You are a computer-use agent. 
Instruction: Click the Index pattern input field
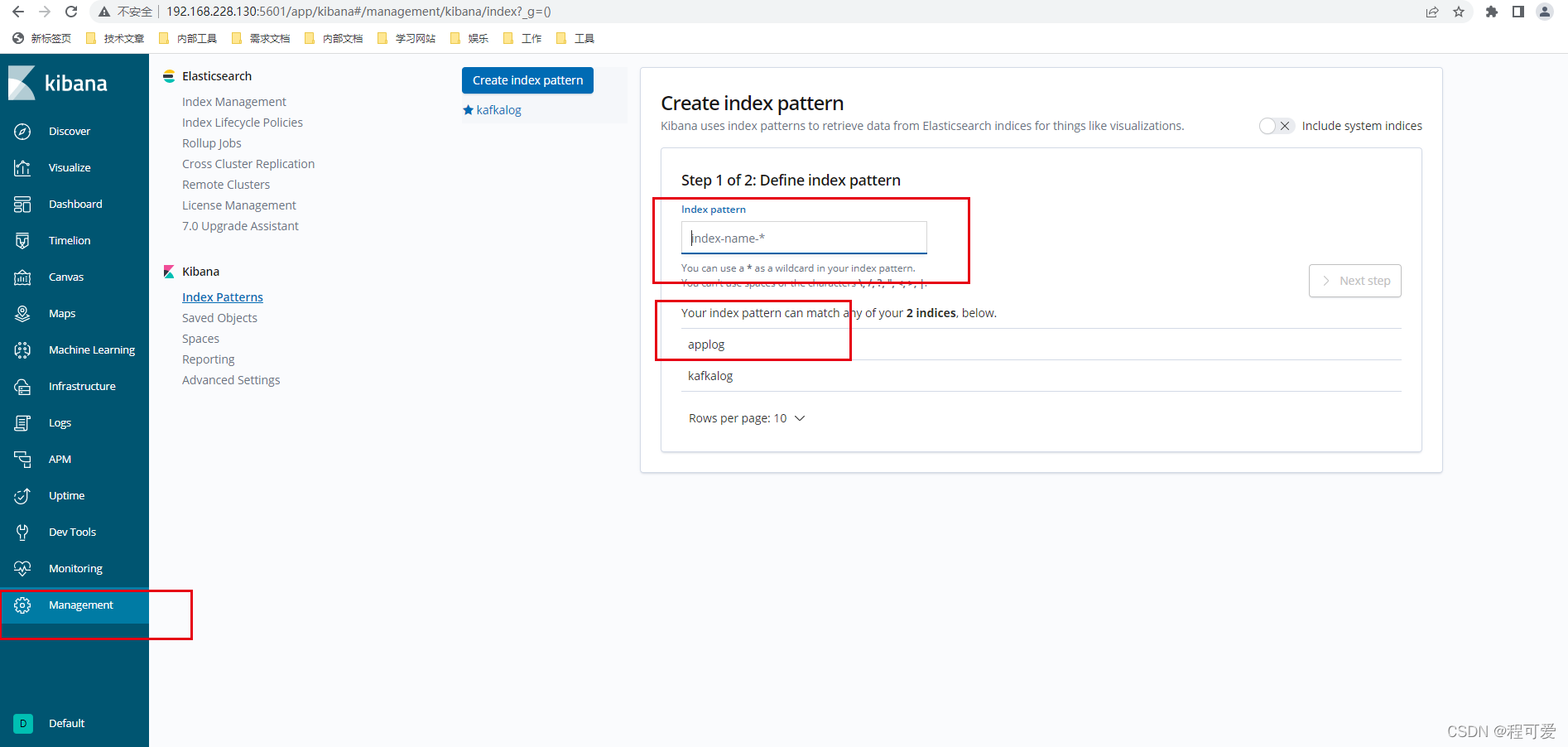tap(804, 238)
